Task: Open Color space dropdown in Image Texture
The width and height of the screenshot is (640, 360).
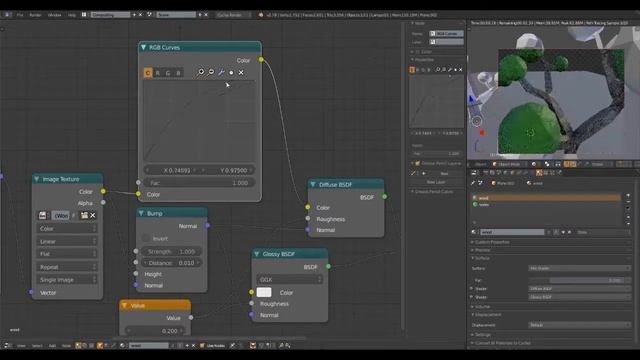Action: pyautogui.click(x=67, y=229)
